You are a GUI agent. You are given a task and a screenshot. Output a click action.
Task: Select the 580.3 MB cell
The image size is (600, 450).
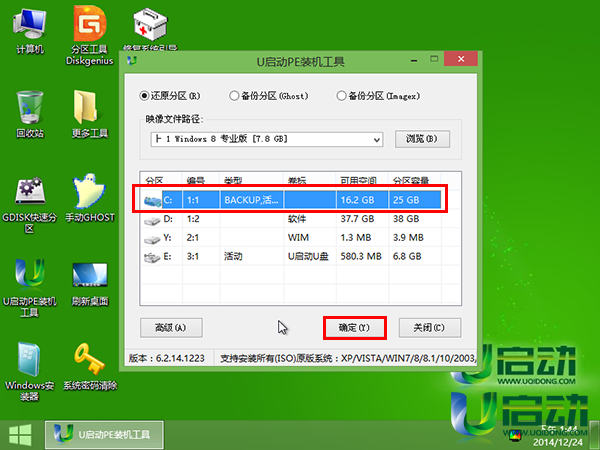pyautogui.click(x=362, y=256)
